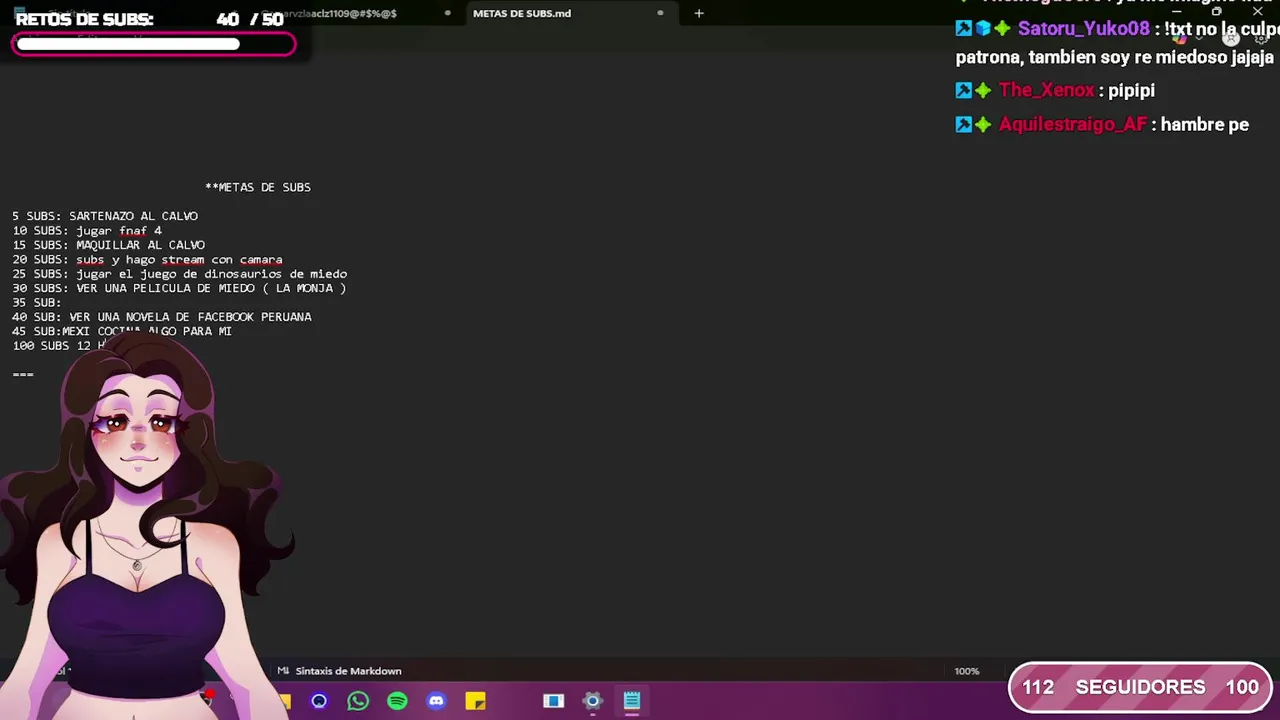Click line 15 SUBS: MAQUILLAR AL CALVO
The image size is (1280, 720).
[108, 245]
